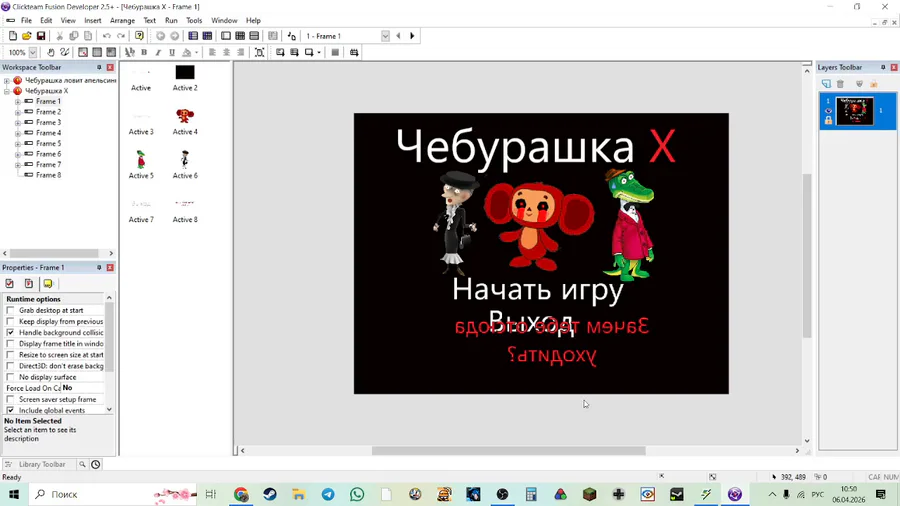Open a file with the folder icon
The width and height of the screenshot is (900, 506).
coord(26,36)
